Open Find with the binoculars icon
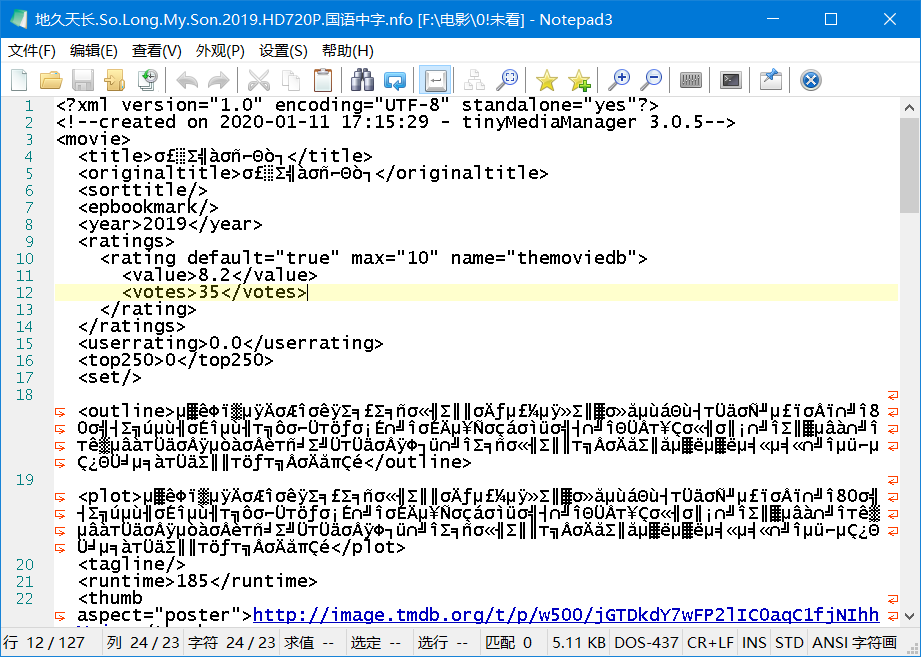The width and height of the screenshot is (921, 657). (x=362, y=80)
